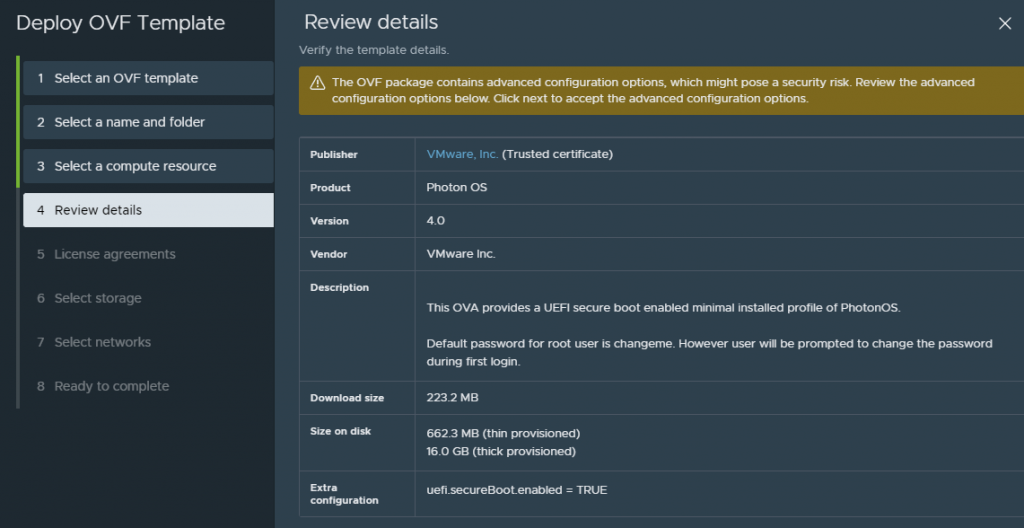This screenshot has width=1024, height=528.
Task: Close the Deploy OVF Template dialog
Action: (1004, 24)
